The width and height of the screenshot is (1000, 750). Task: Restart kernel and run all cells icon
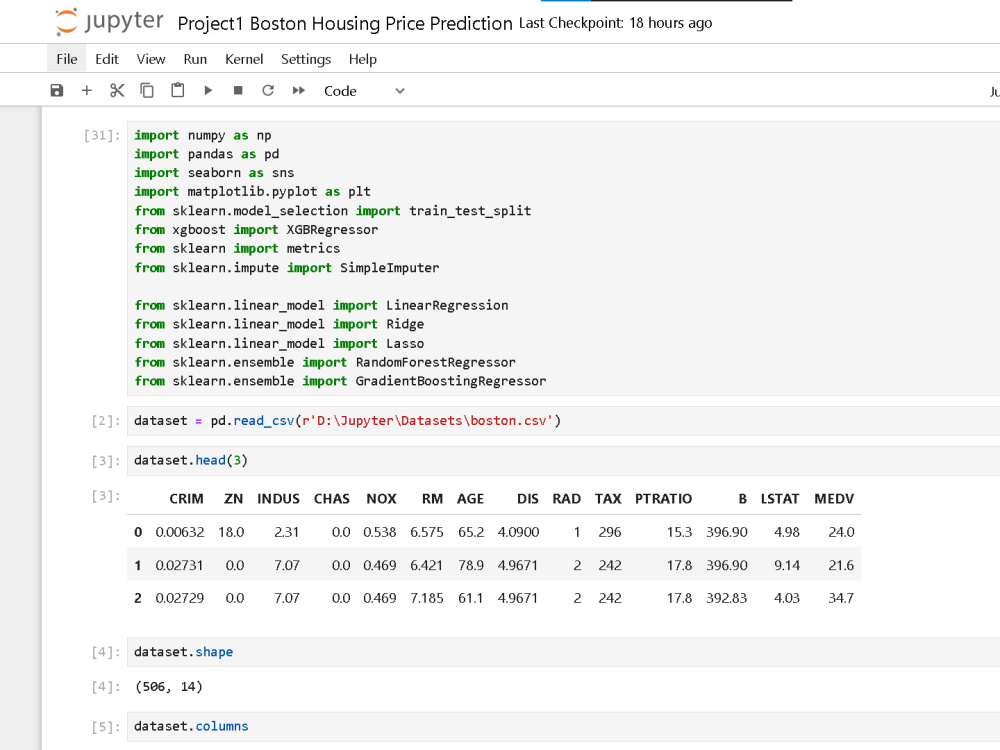click(x=298, y=91)
